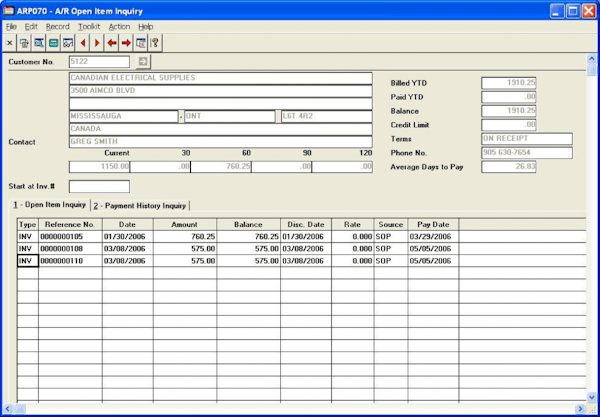Click the MISSISSAUGA city field

[x=124, y=116]
